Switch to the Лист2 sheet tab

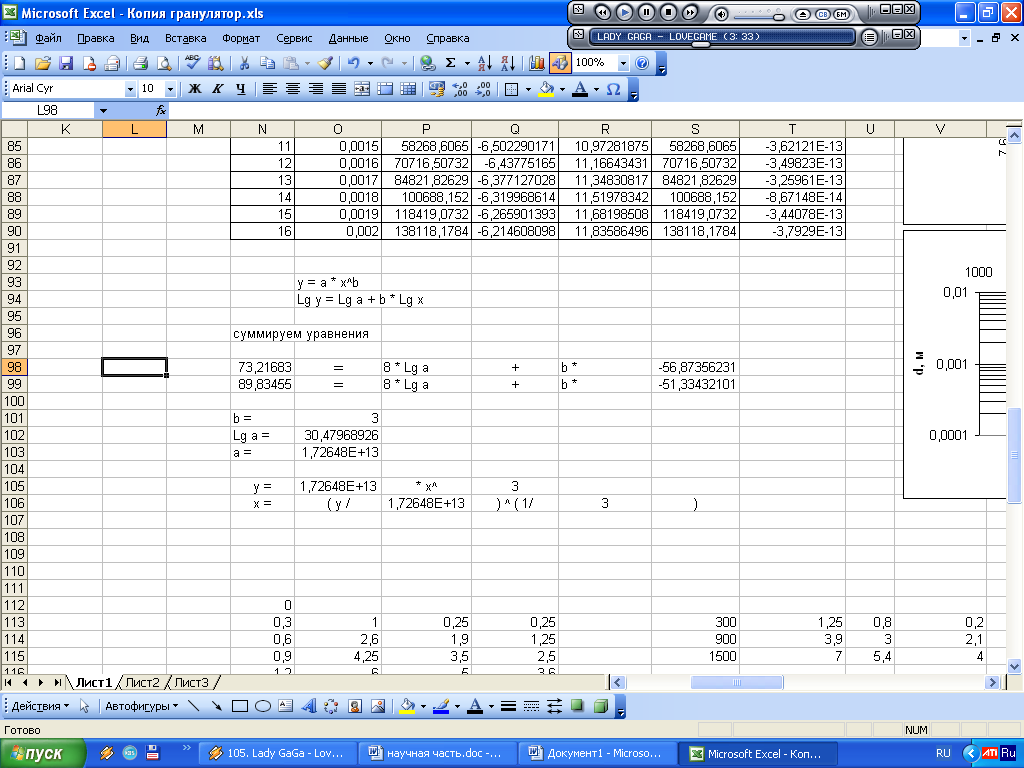(142, 682)
